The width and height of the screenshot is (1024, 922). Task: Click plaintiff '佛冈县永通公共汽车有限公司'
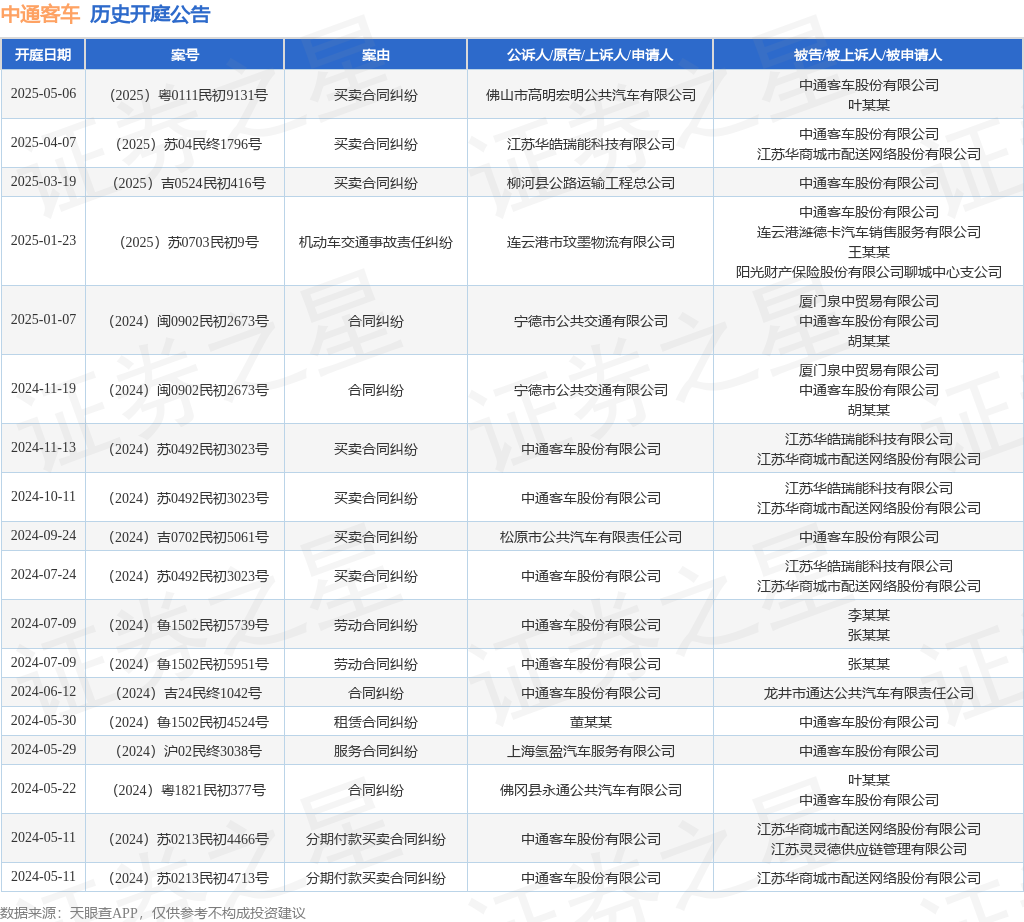(590, 791)
